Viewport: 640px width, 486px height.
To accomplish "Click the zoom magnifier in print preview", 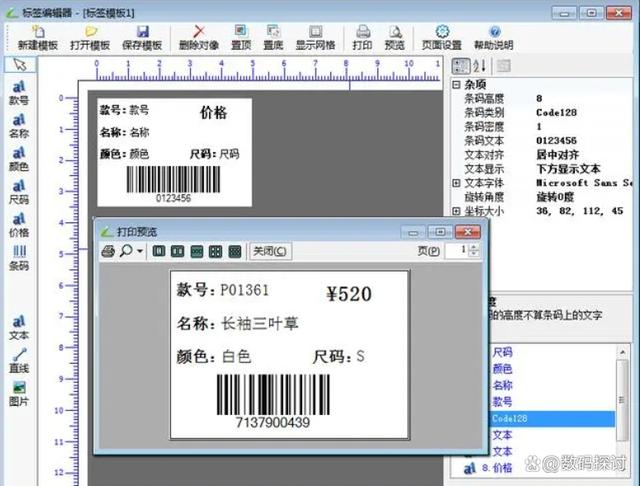I will coord(126,251).
